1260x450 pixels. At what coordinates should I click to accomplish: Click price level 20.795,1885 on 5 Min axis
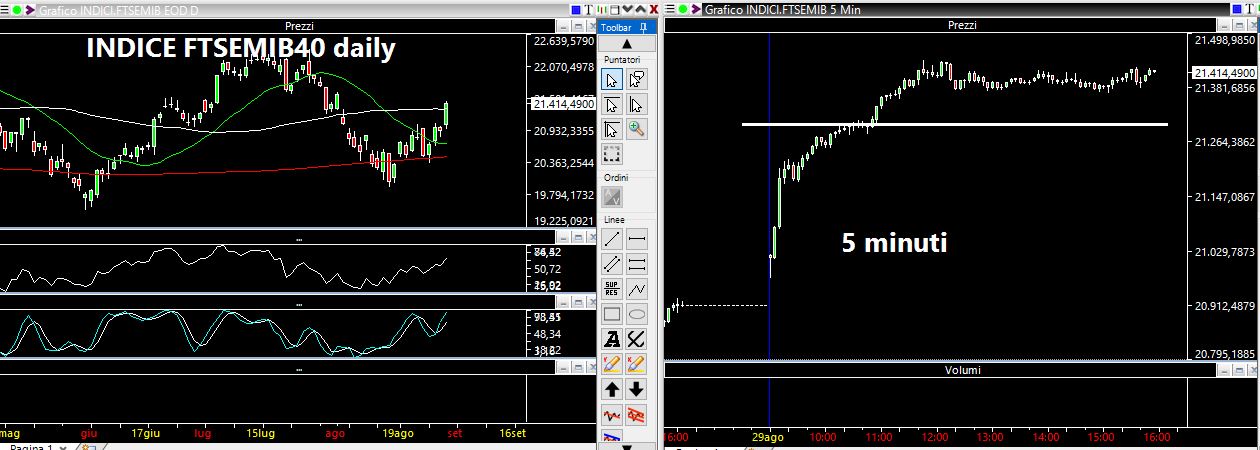coord(1225,353)
